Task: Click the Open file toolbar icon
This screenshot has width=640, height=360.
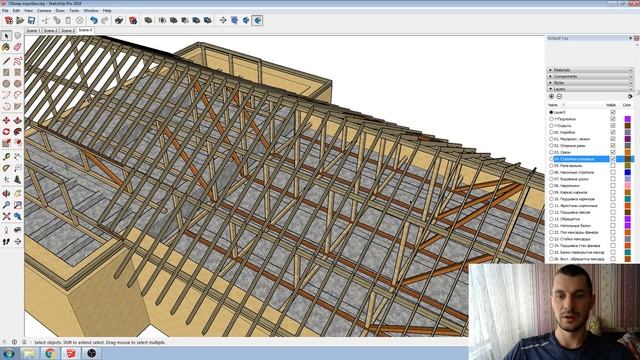Action: point(20,20)
